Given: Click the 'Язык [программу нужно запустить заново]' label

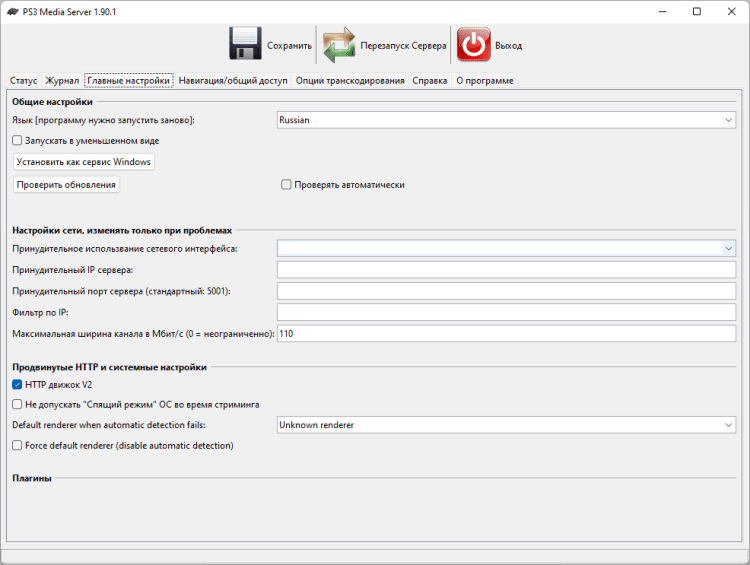Looking at the screenshot, I should pyautogui.click(x=103, y=120).
